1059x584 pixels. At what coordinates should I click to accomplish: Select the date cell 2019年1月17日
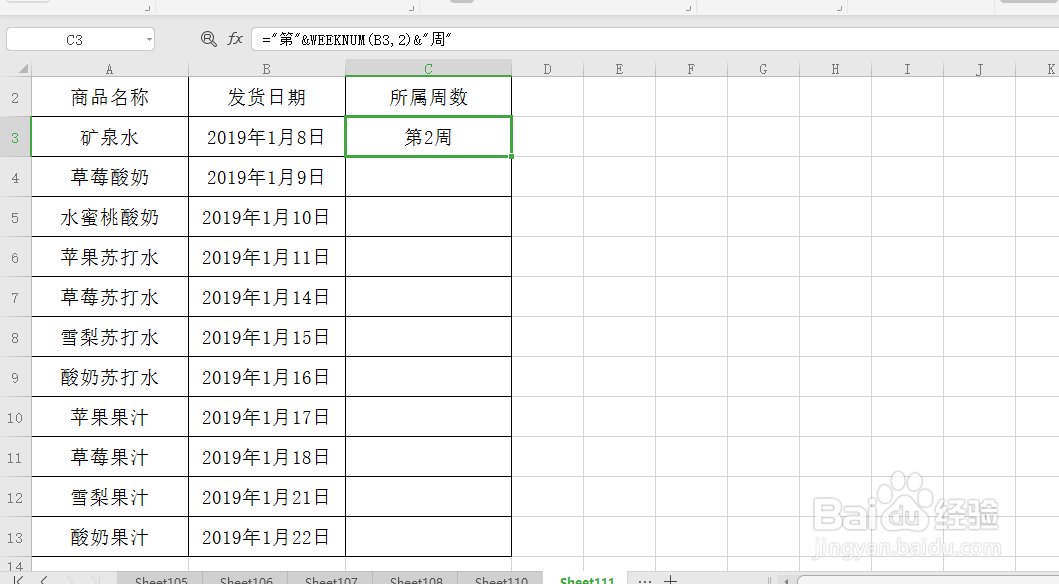267,417
